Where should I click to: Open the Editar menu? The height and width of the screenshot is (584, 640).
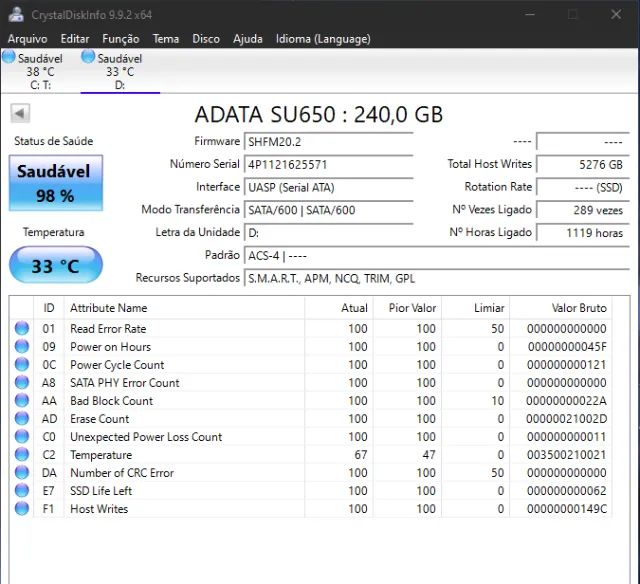(x=75, y=39)
